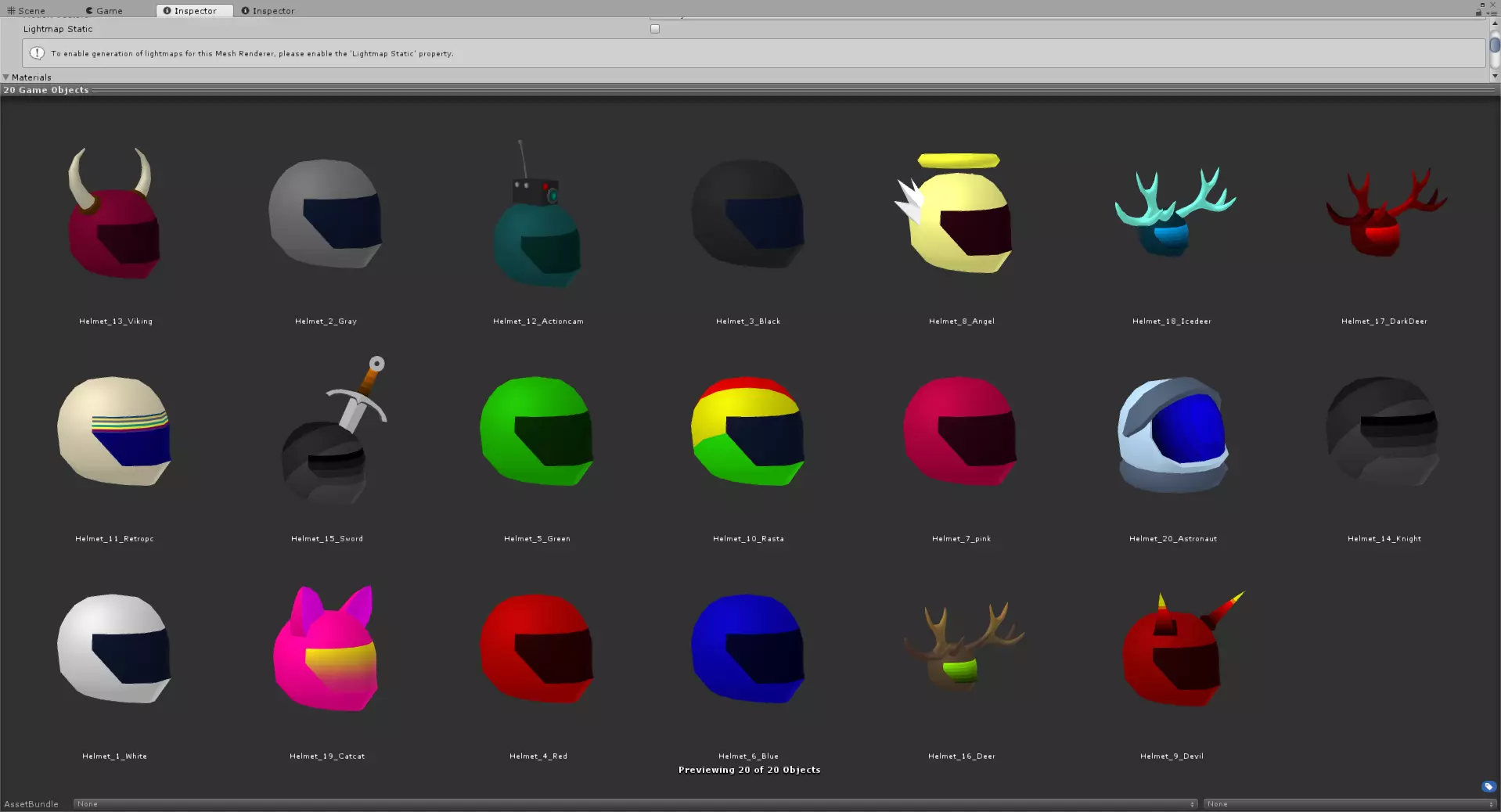The width and height of the screenshot is (1501, 812).
Task: Enable the Lightmap Static checkbox
Action: coord(655,29)
